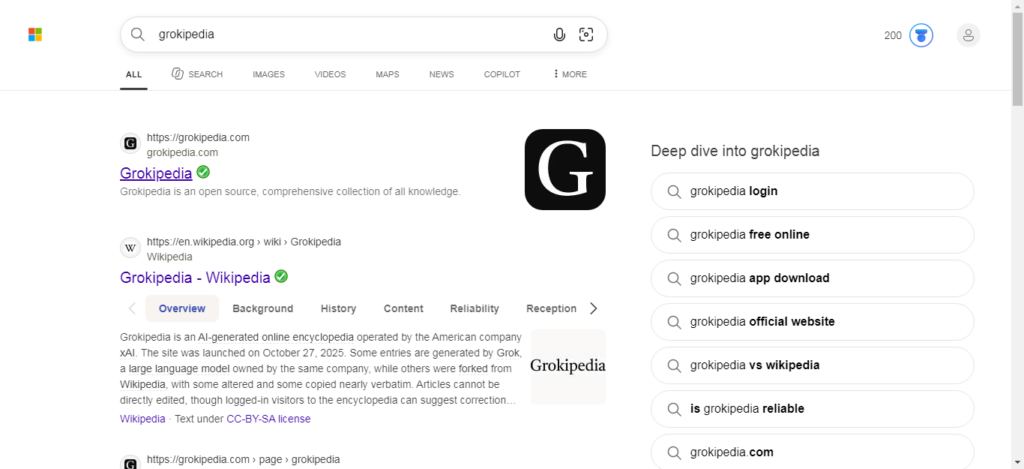Open the Grokipedia result link

click(x=156, y=173)
